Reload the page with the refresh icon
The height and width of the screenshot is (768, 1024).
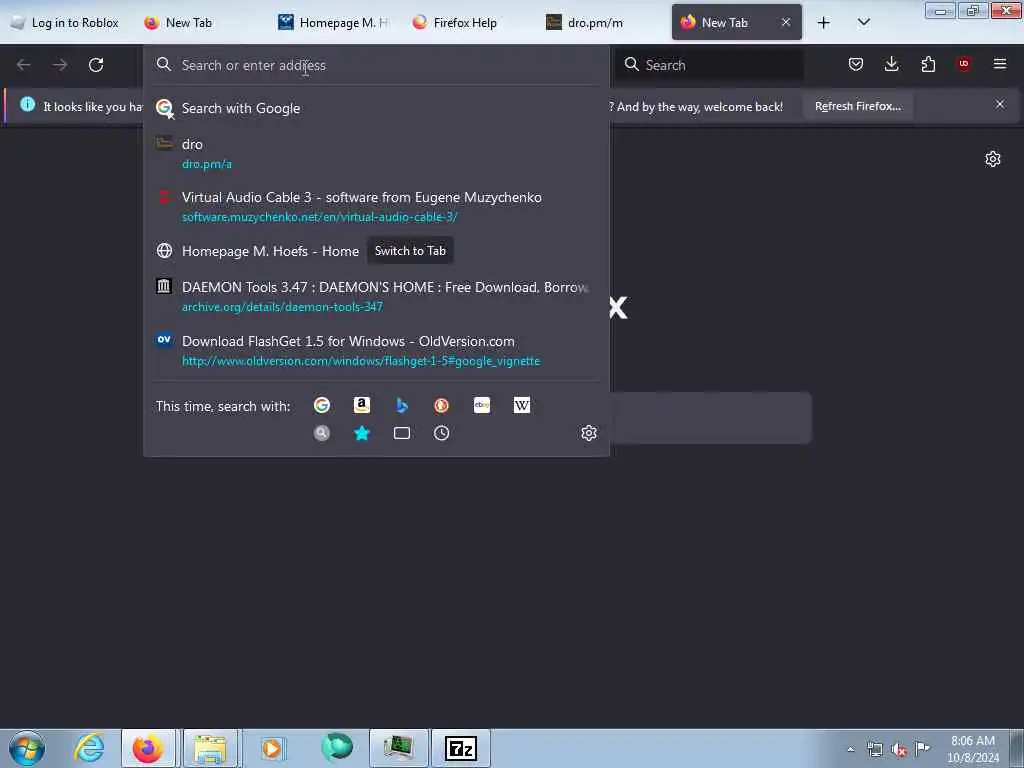(x=96, y=65)
